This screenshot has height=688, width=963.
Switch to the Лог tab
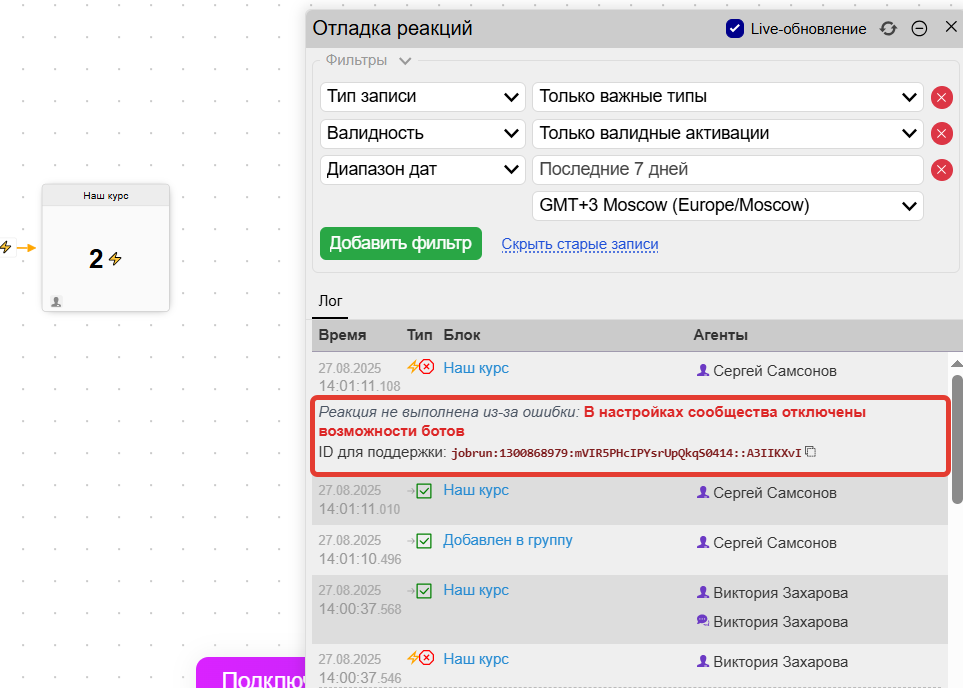[330, 301]
